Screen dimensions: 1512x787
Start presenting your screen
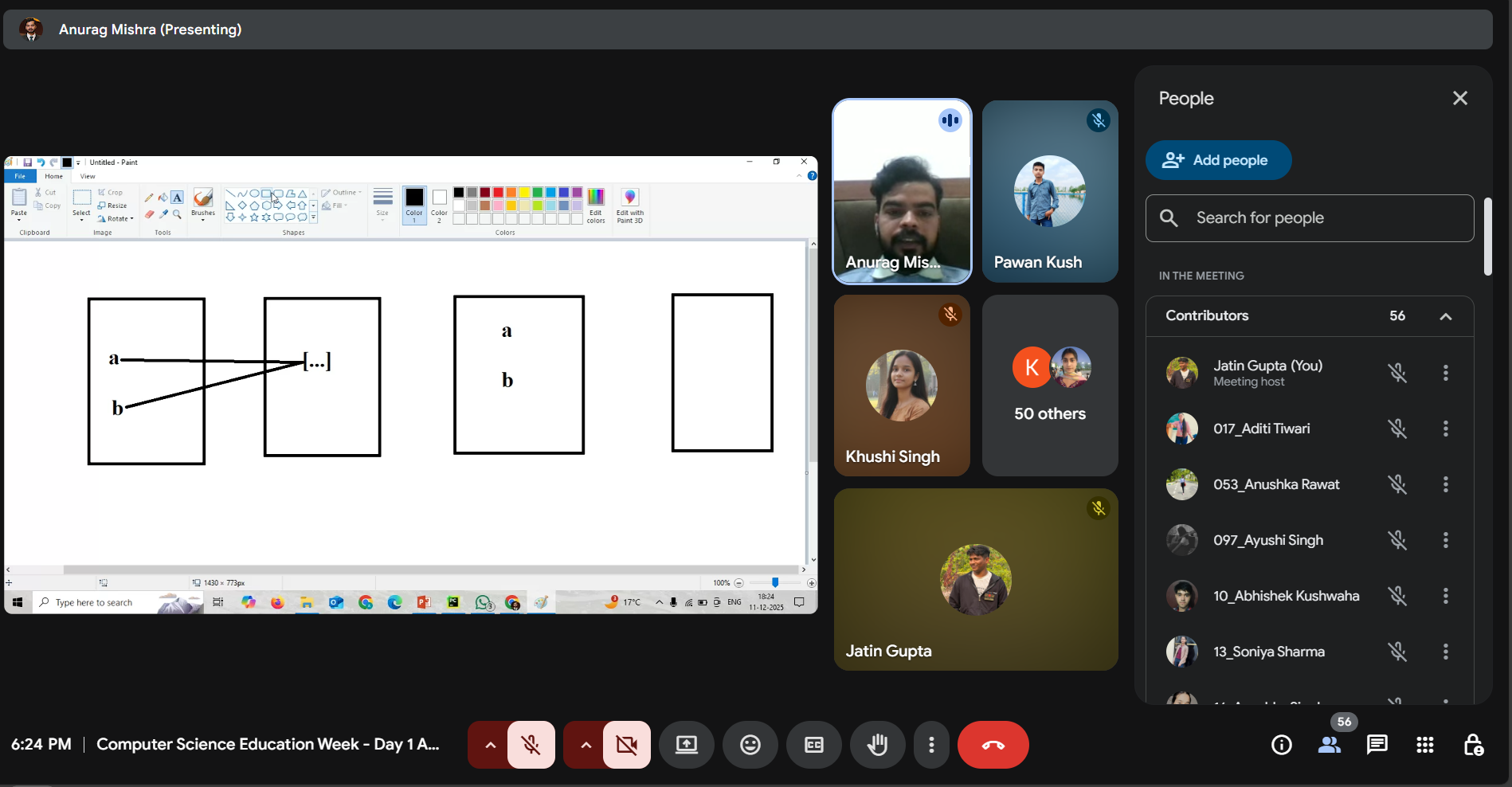[x=686, y=745]
